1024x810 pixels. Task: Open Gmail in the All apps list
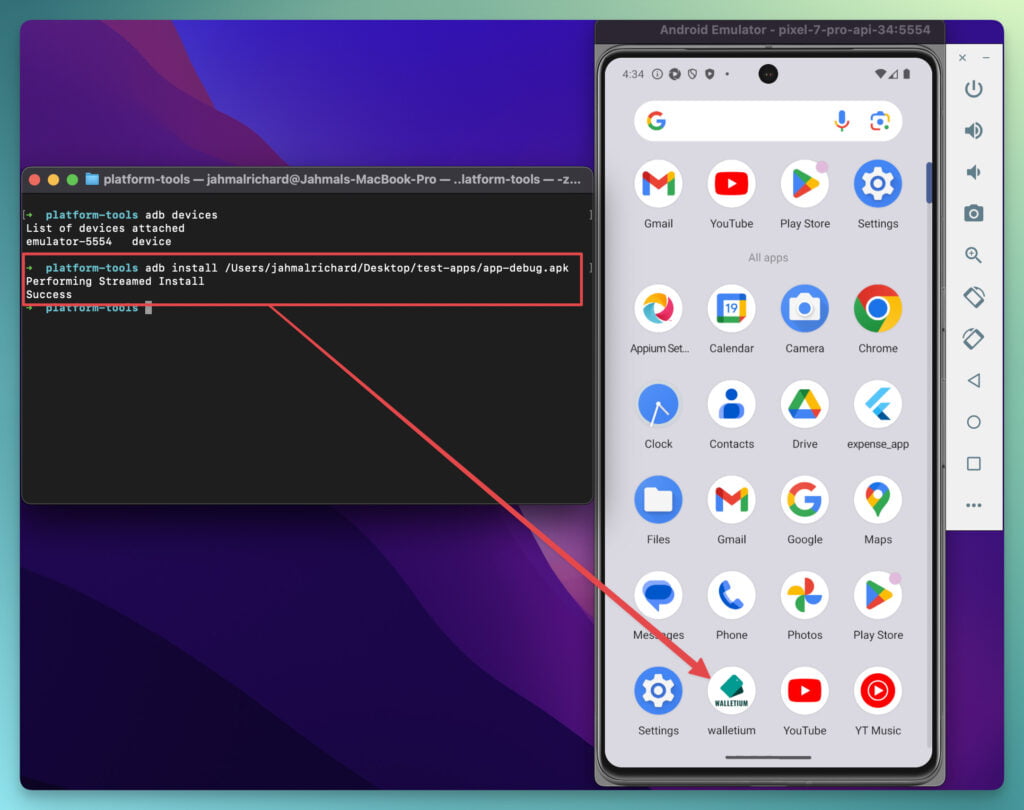point(731,500)
